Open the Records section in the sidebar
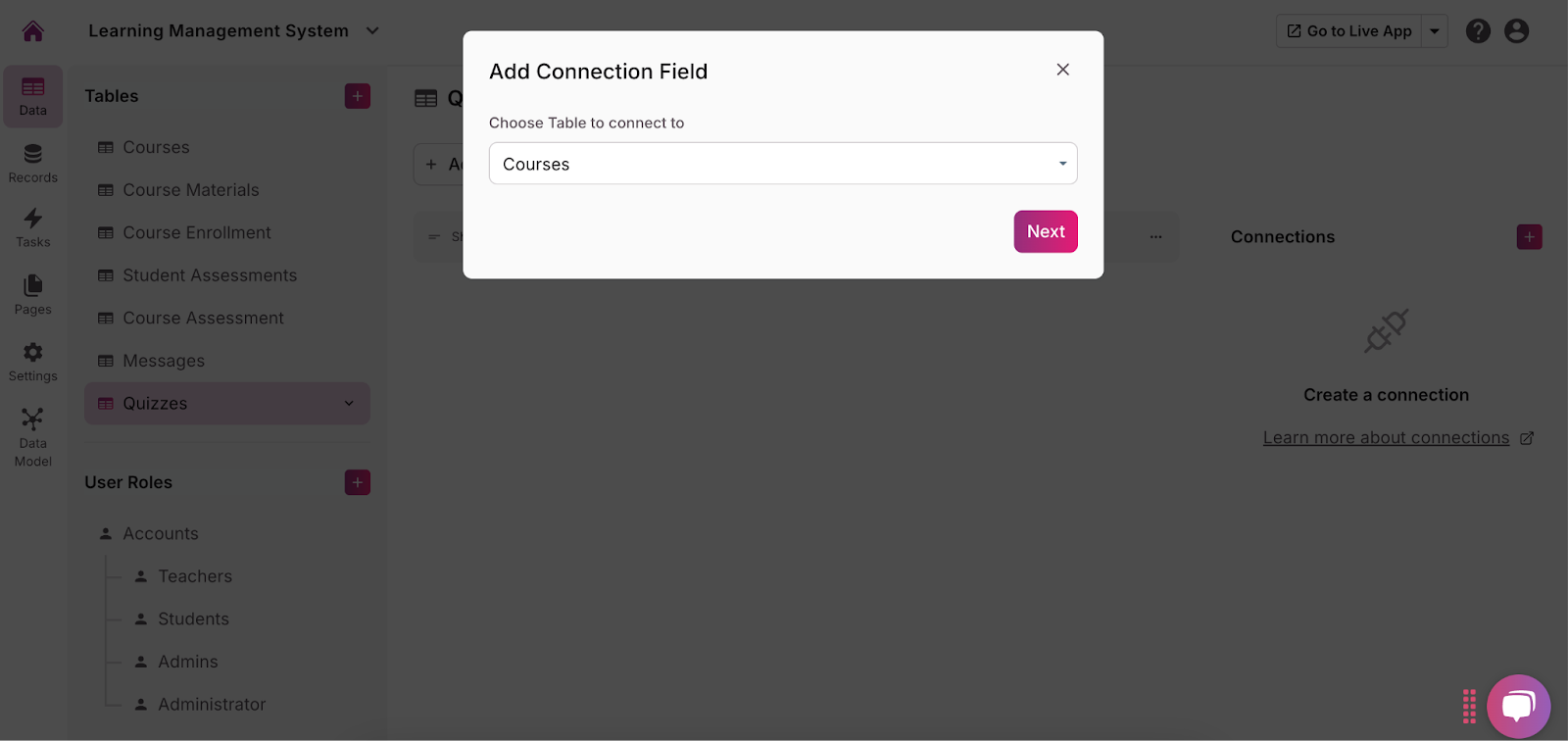The width and height of the screenshot is (1568, 741). [x=33, y=163]
